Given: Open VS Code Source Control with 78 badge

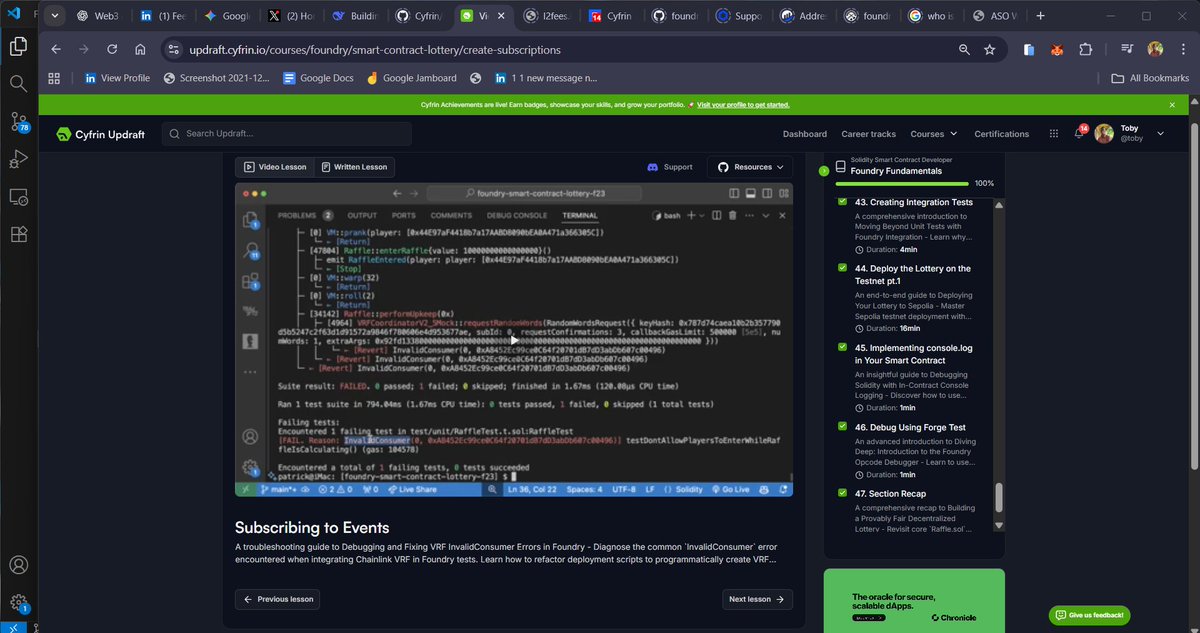Looking at the screenshot, I should 19,122.
